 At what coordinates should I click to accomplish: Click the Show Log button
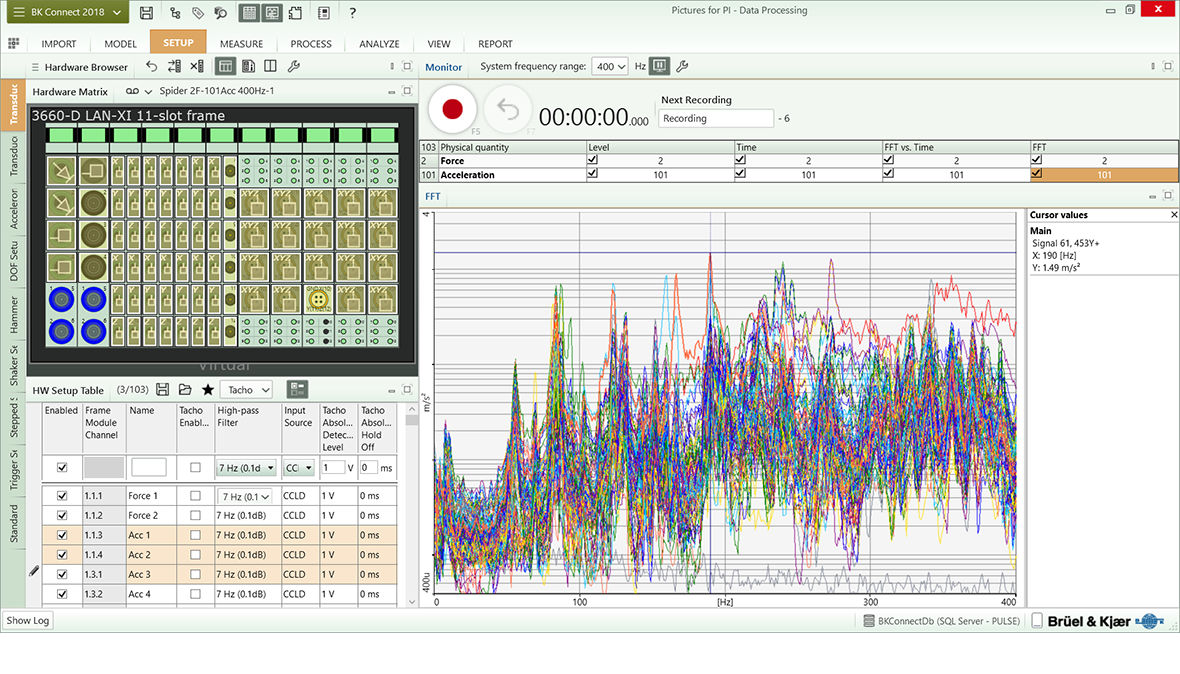tap(27, 621)
